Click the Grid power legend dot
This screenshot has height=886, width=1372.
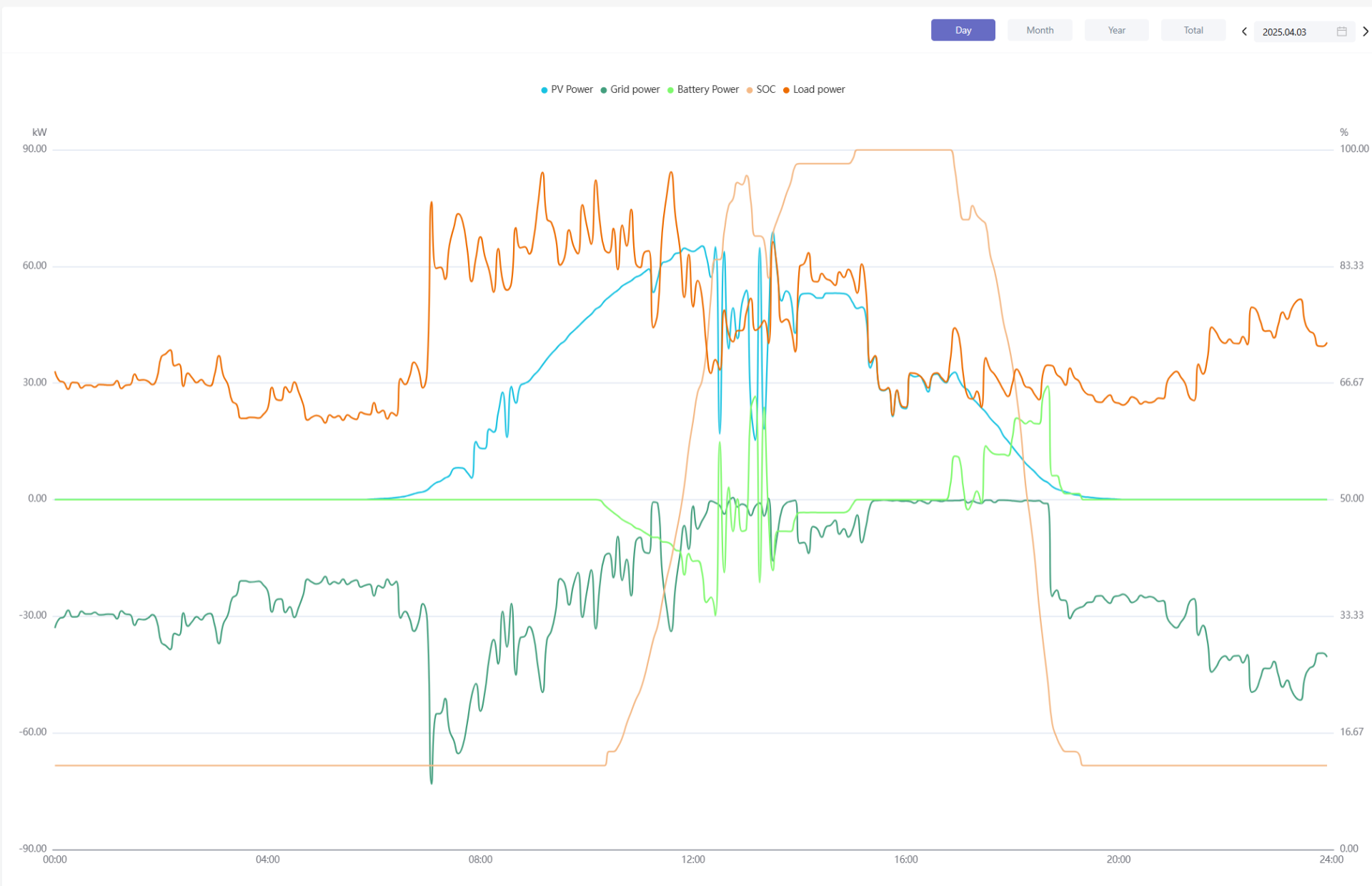point(604,90)
